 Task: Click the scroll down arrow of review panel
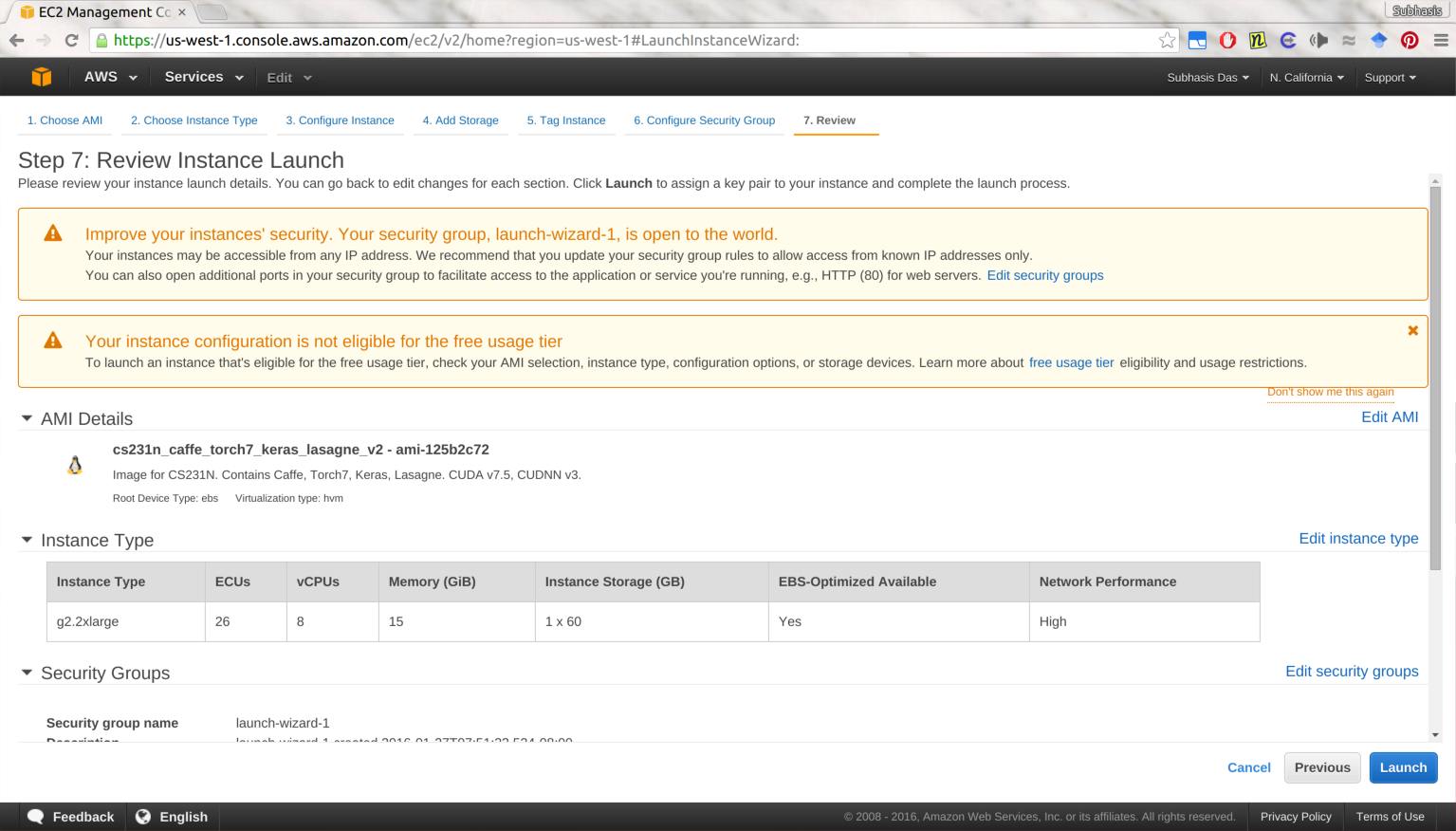point(1435,734)
